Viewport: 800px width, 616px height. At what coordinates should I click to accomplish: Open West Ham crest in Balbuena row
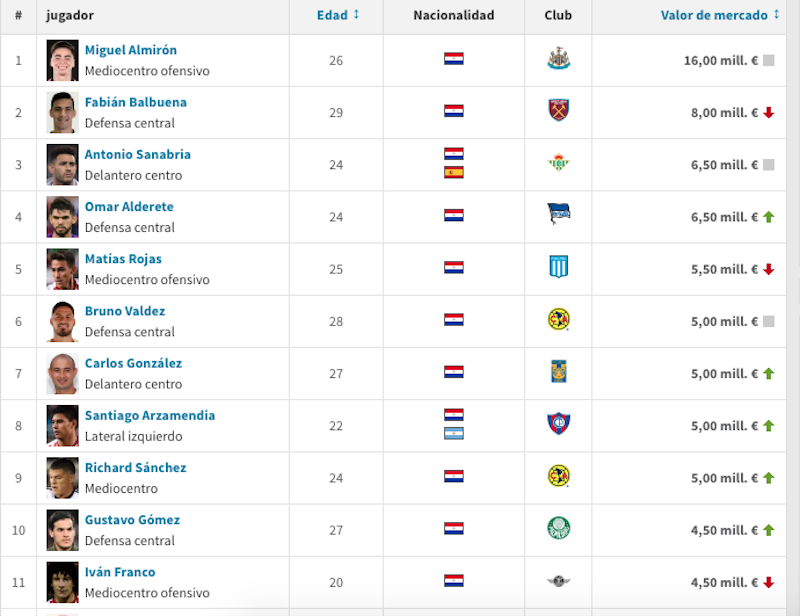coord(559,110)
